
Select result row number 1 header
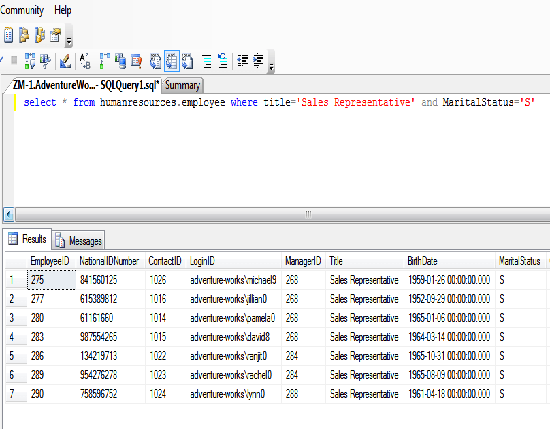click(16, 280)
